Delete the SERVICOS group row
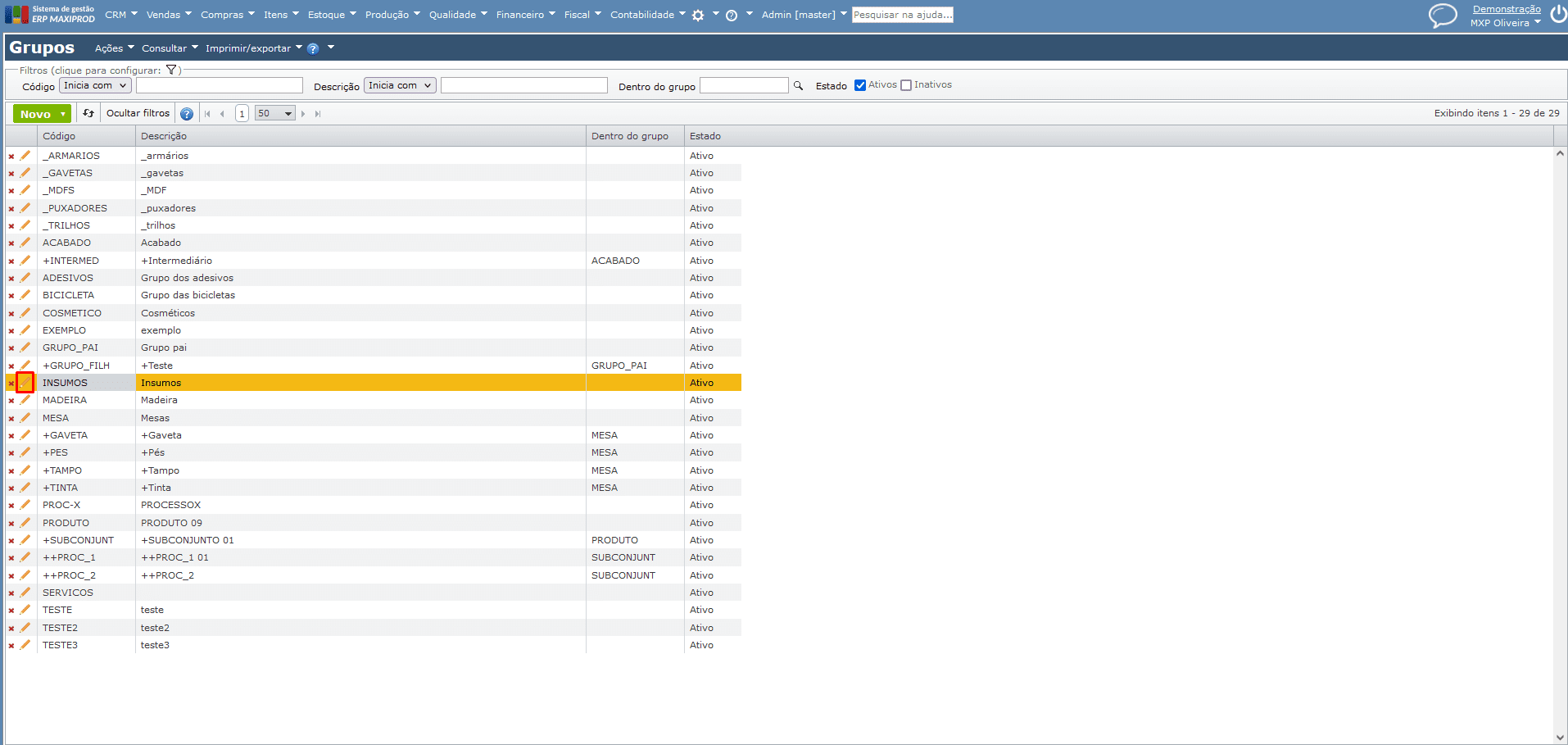 tap(11, 593)
